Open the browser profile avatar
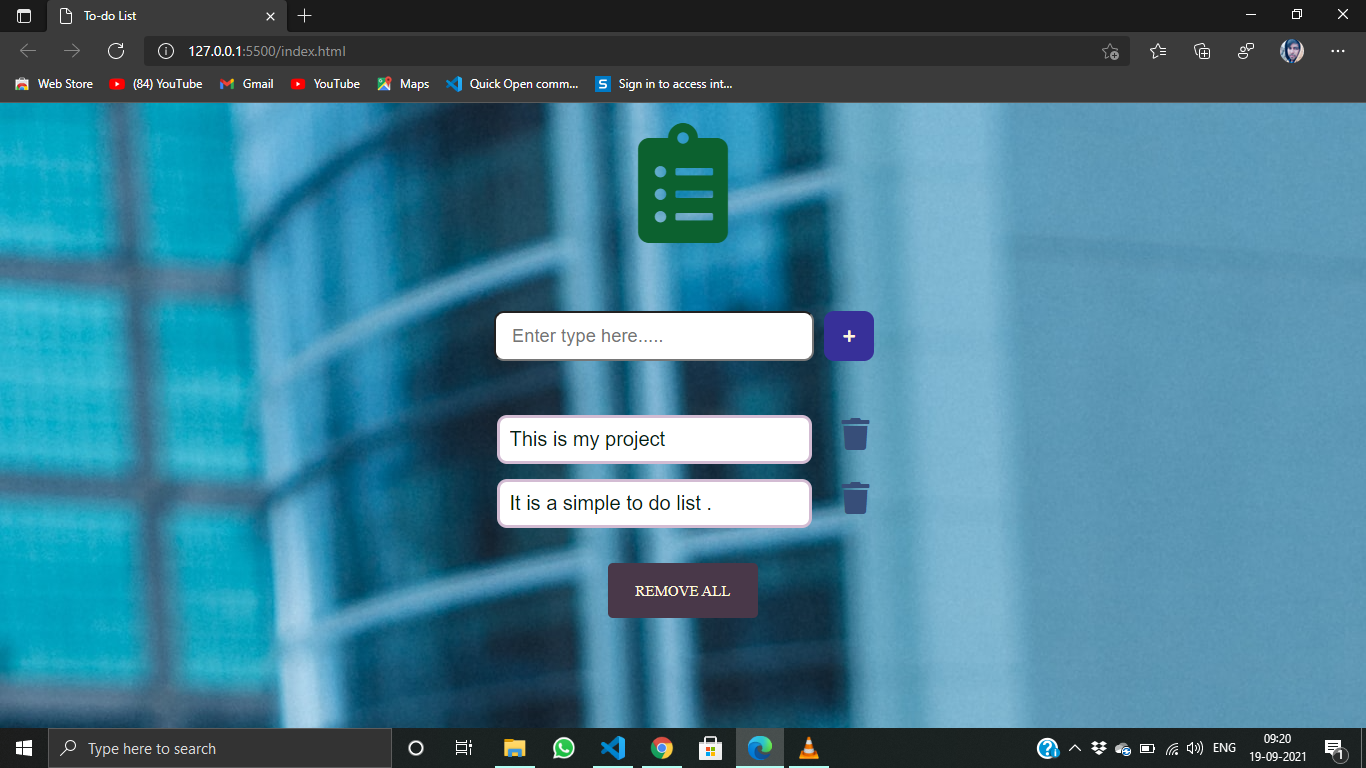Screen dimensions: 1366x768 point(1292,51)
